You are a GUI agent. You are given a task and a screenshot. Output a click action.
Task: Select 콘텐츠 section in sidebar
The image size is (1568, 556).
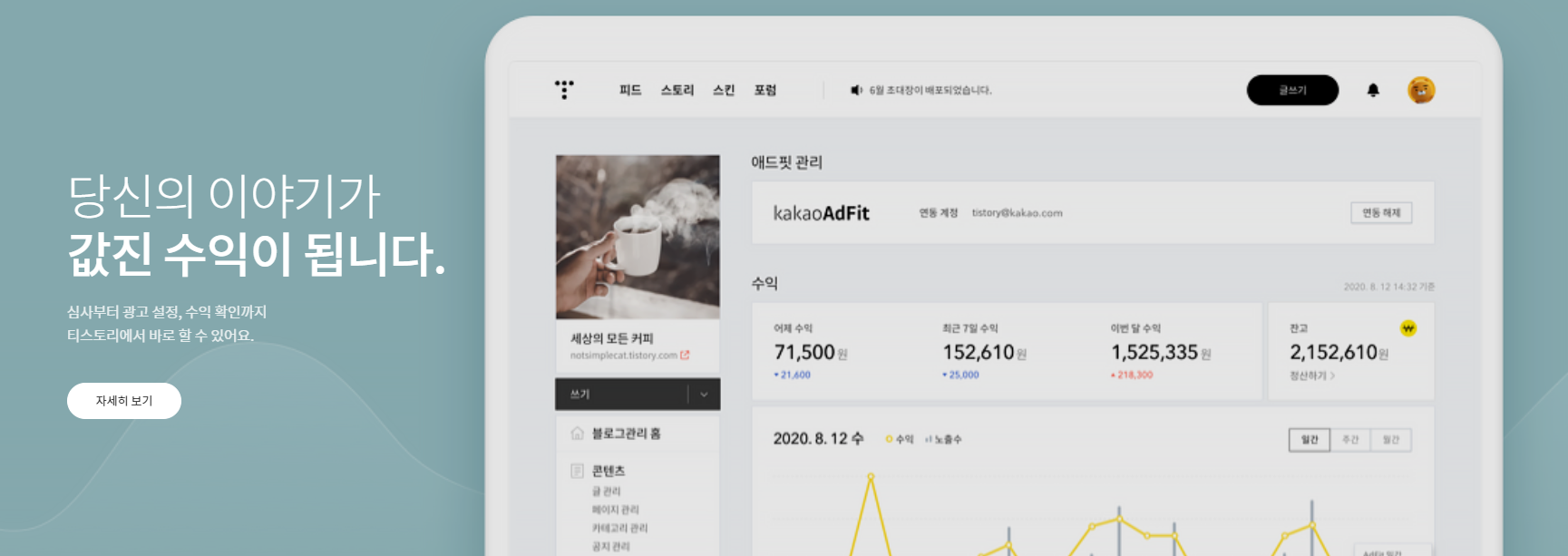coord(609,471)
